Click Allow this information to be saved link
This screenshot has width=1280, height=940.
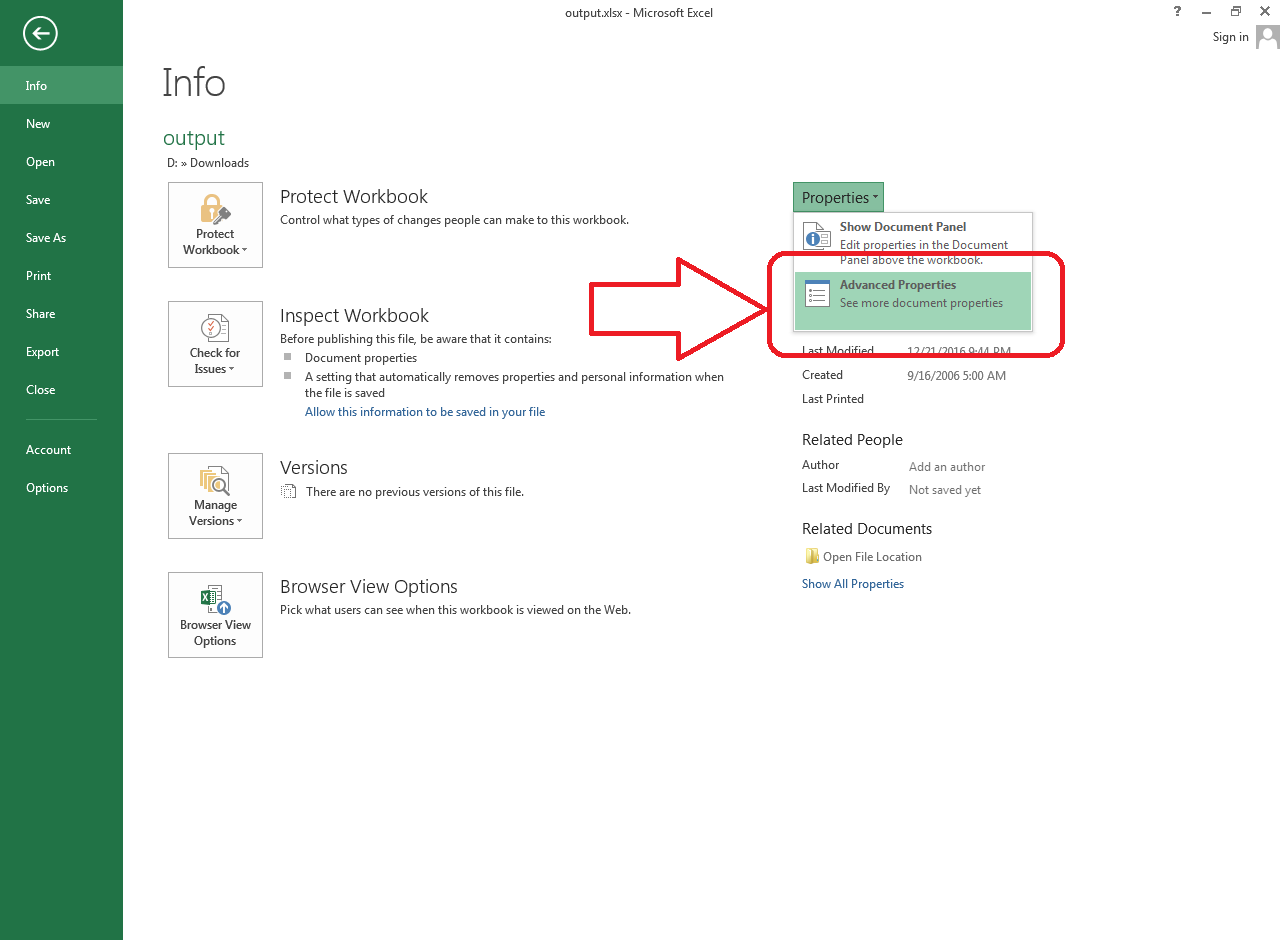(x=425, y=412)
